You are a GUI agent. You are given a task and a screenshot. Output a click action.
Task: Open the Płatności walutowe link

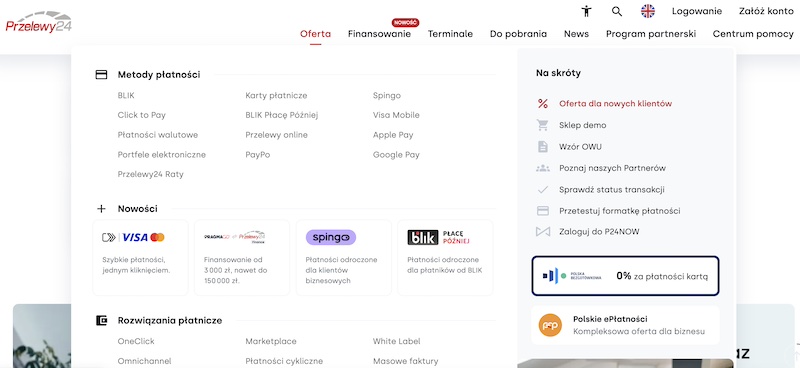(158, 135)
